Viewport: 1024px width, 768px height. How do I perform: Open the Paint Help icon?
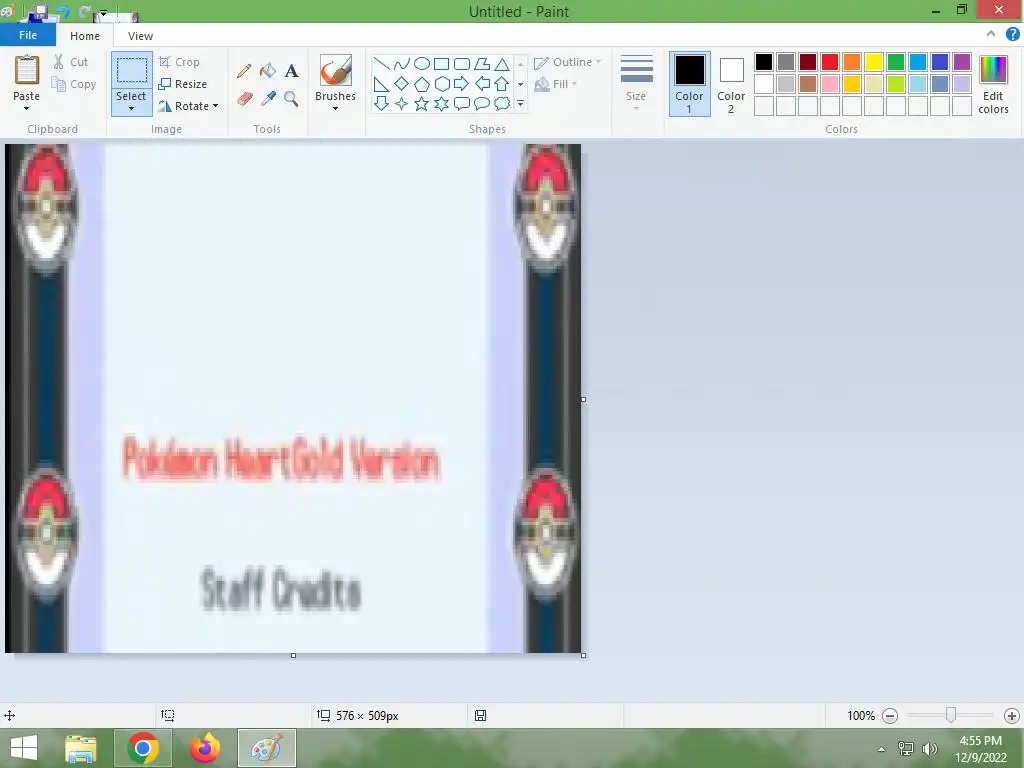(x=1012, y=35)
